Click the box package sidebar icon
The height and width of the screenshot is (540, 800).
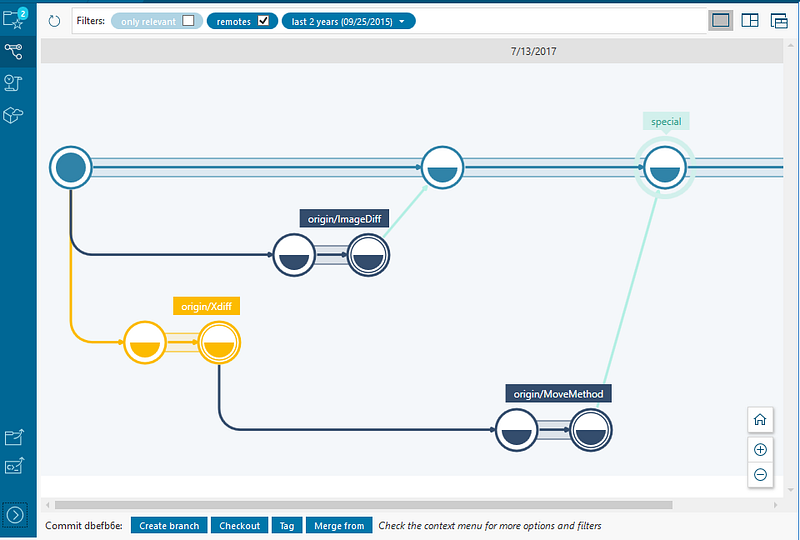click(x=15, y=116)
